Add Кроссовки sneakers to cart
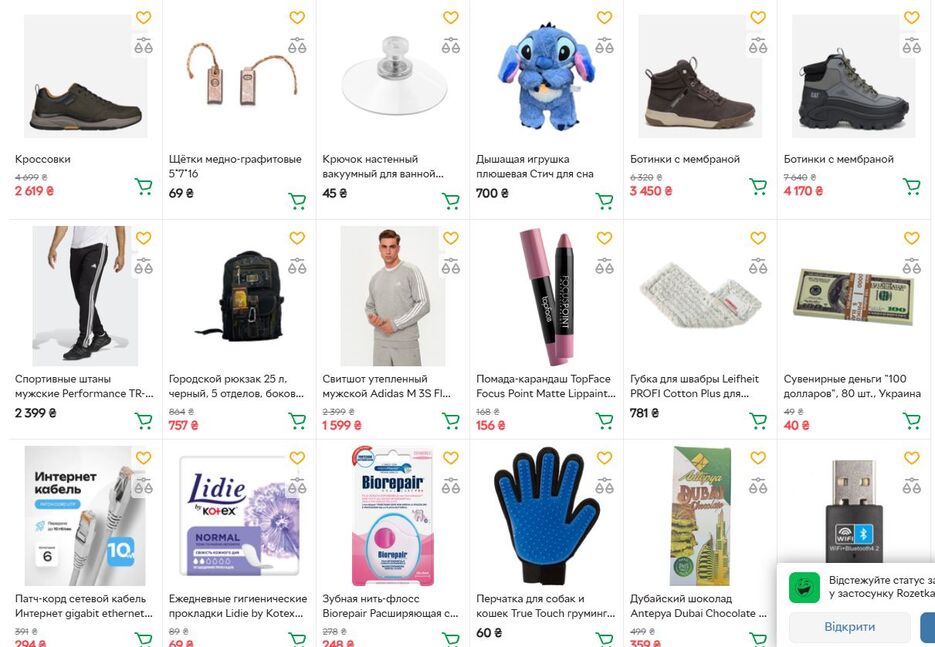The width and height of the screenshot is (935, 647). 143,187
